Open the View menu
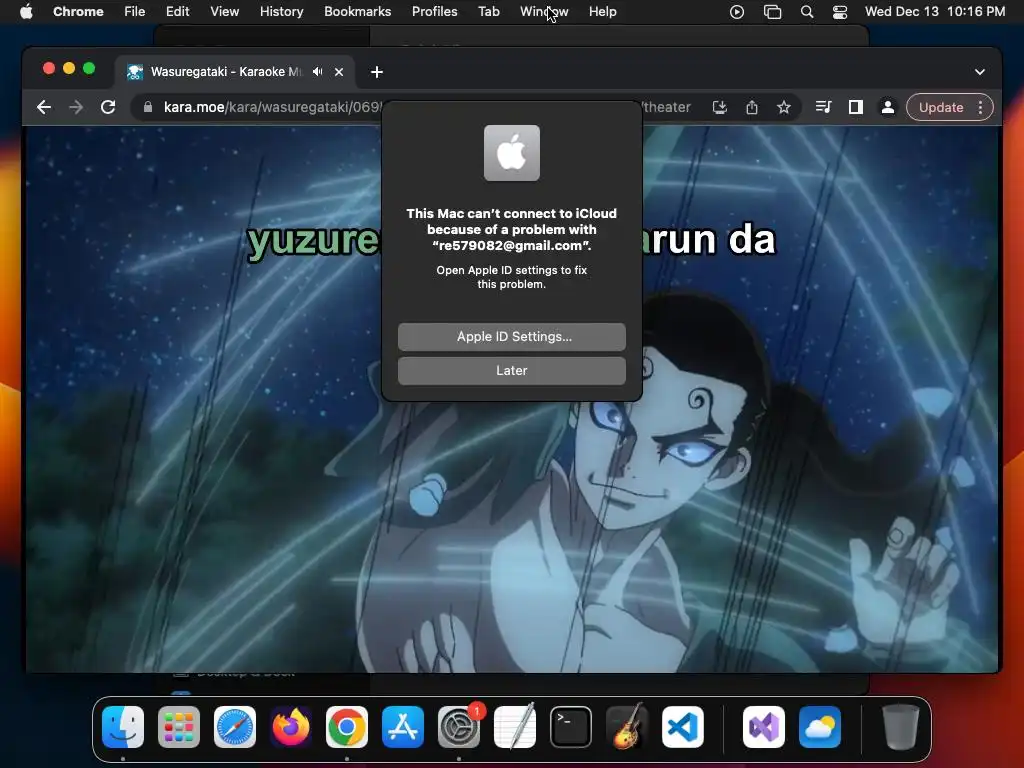The height and width of the screenshot is (768, 1024). coord(225,11)
